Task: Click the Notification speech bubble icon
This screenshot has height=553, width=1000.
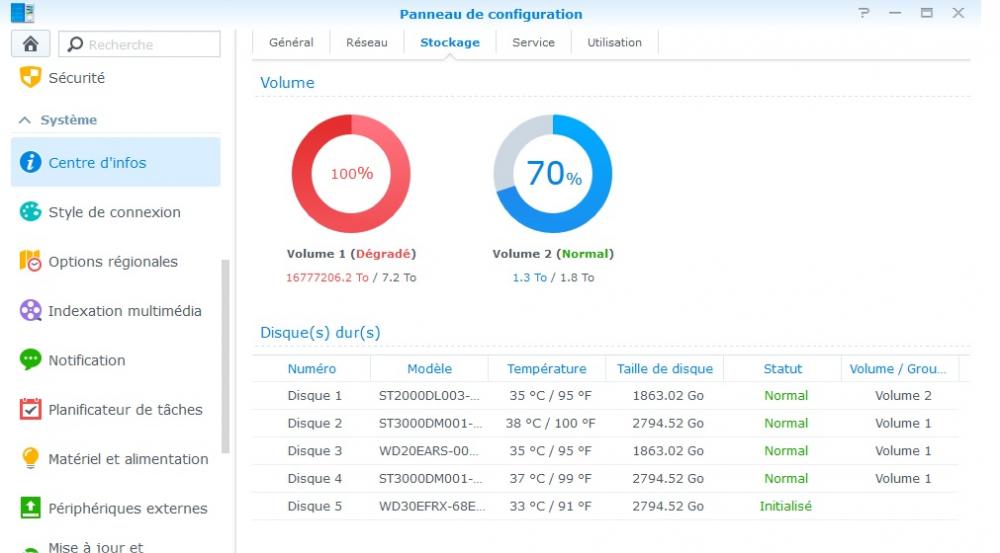Action: [x=31, y=360]
